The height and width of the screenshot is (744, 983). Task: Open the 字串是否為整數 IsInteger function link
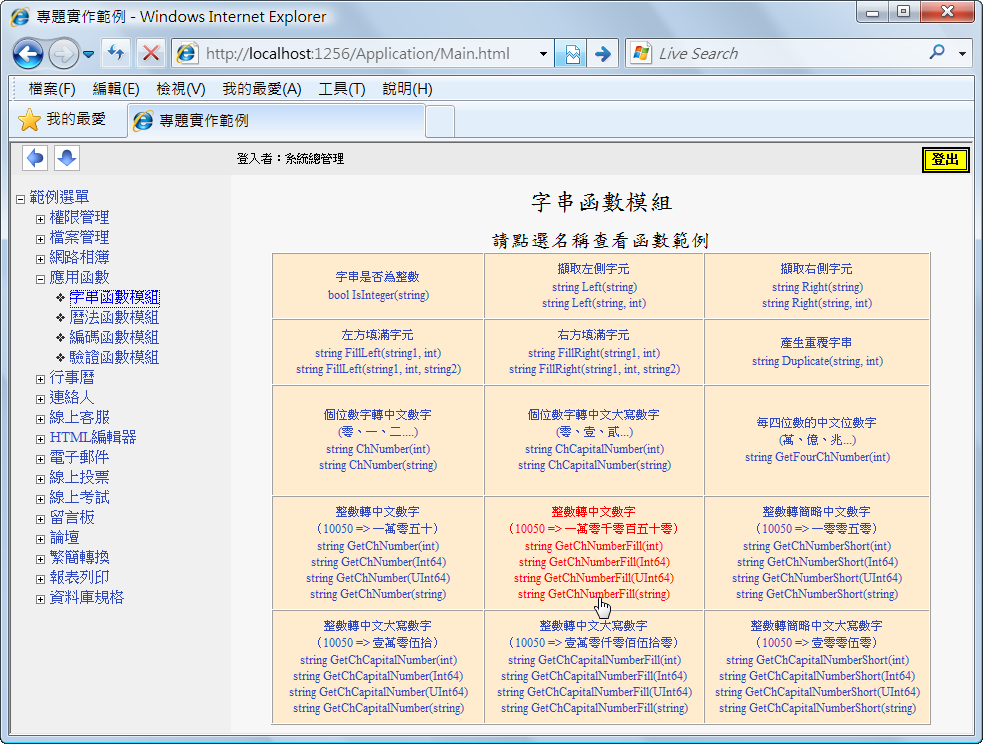(378, 286)
